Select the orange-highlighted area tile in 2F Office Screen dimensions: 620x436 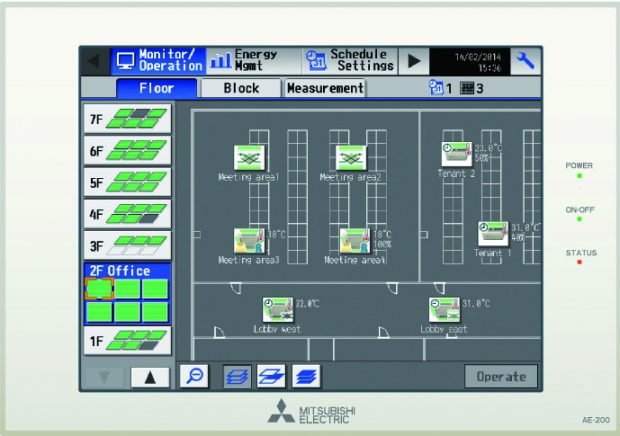pos(99,289)
